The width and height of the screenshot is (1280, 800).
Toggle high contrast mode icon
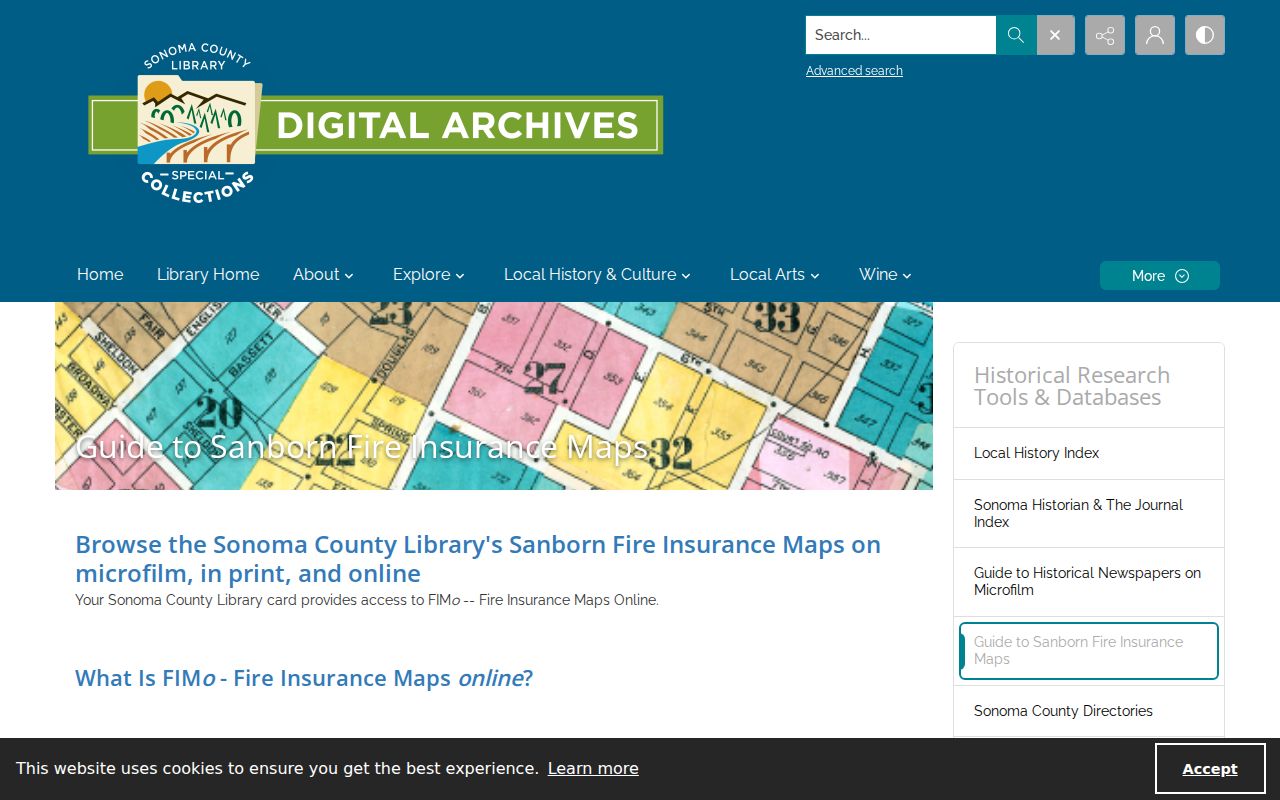pyautogui.click(x=1205, y=35)
